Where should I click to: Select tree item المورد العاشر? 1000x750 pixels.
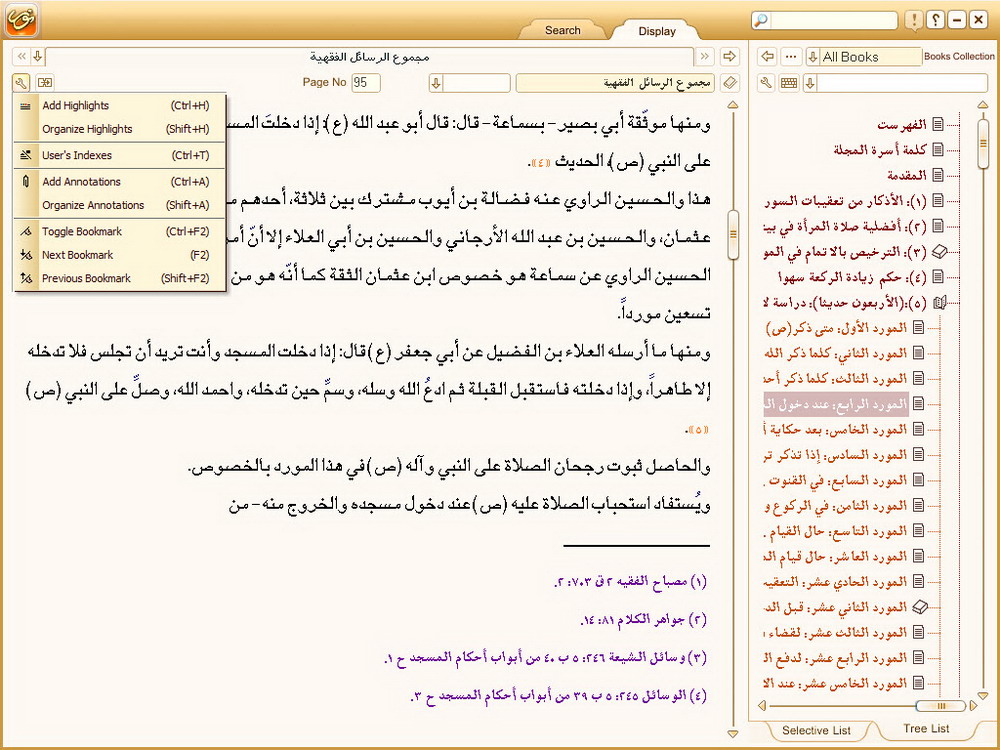click(836, 557)
